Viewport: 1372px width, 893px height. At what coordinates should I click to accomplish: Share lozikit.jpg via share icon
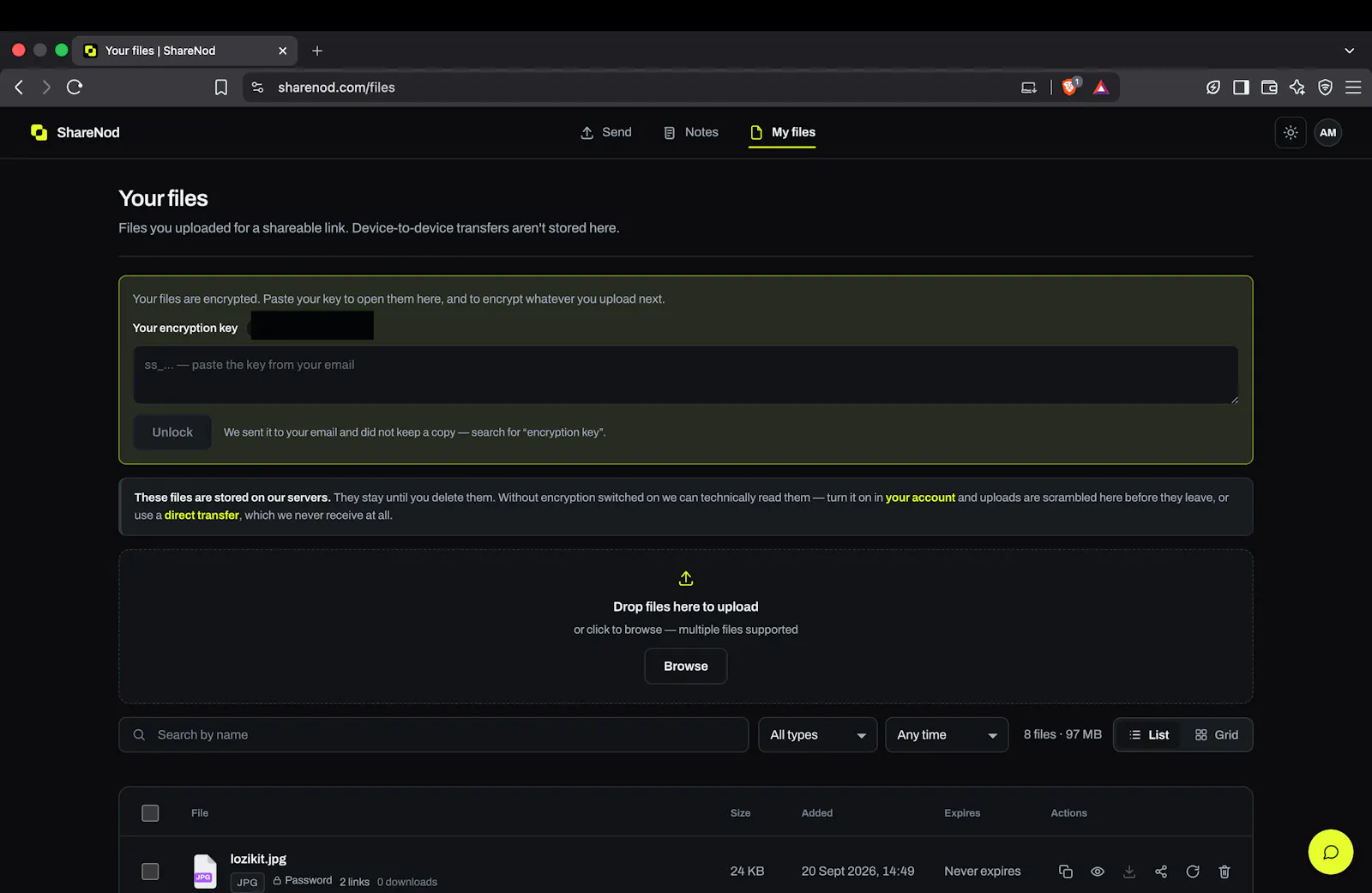point(1161,872)
